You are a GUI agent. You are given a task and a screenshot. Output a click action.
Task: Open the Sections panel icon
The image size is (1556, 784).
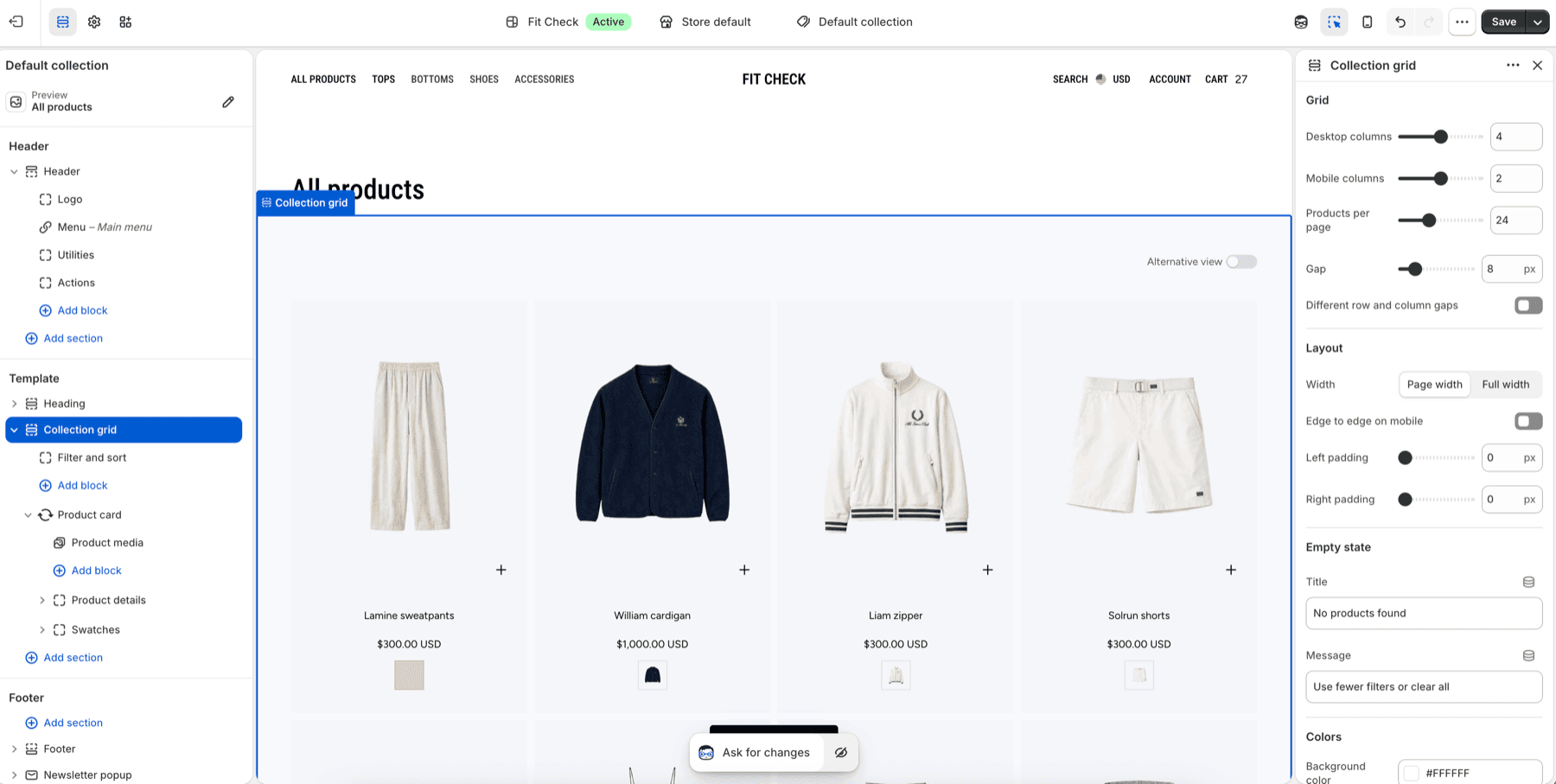pyautogui.click(x=63, y=22)
